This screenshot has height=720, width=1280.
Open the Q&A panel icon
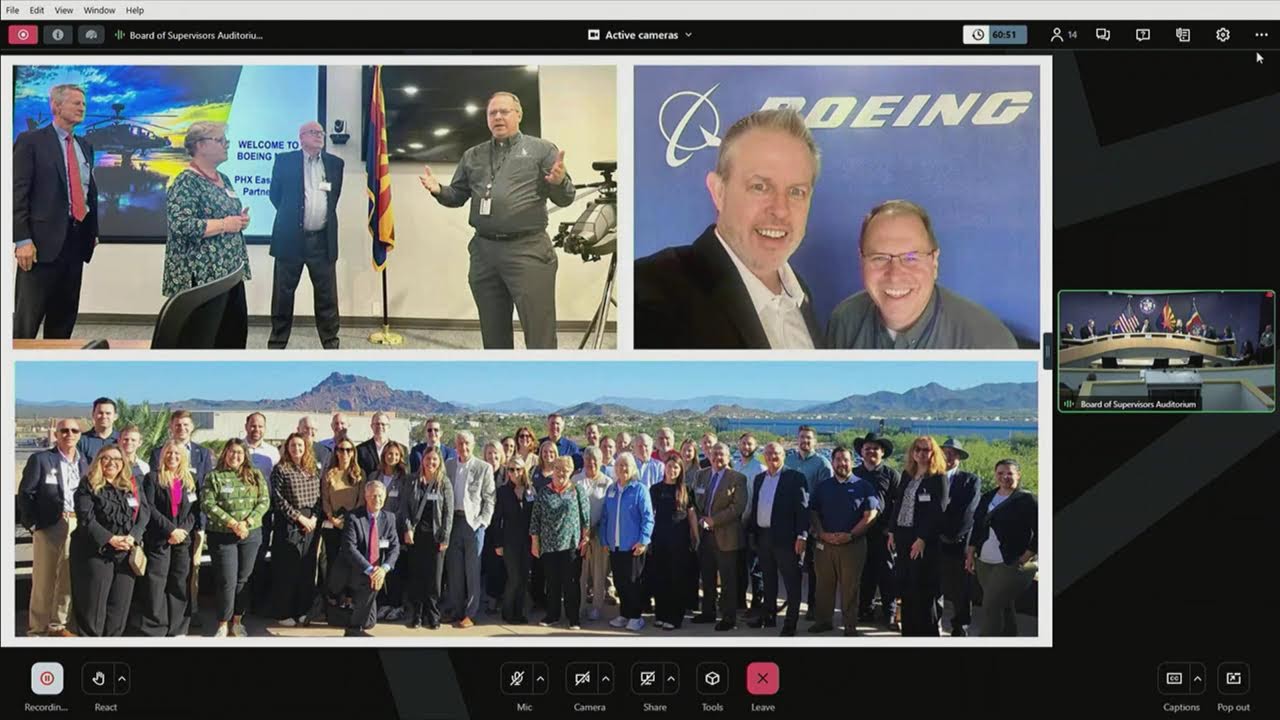pyautogui.click(x=1143, y=35)
